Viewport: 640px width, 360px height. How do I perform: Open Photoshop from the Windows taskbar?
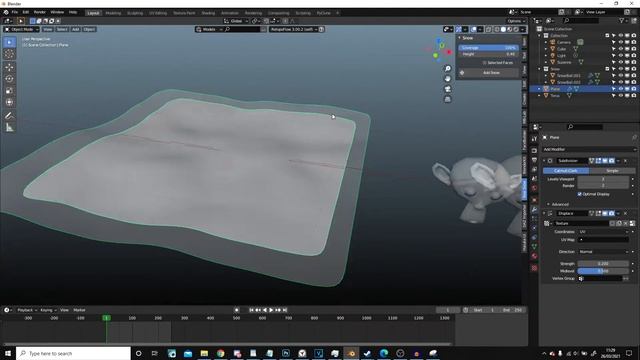point(286,353)
